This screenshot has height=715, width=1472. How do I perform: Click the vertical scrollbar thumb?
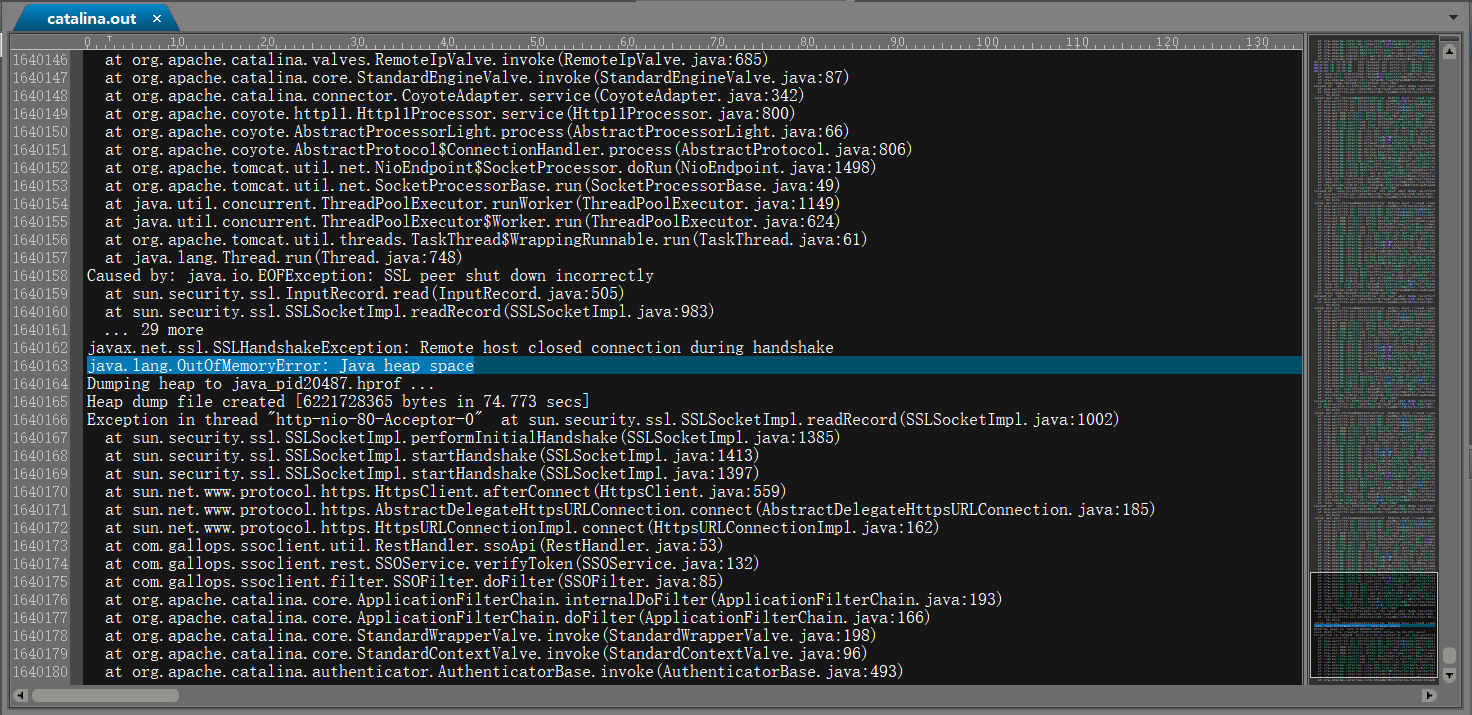coord(1448,656)
